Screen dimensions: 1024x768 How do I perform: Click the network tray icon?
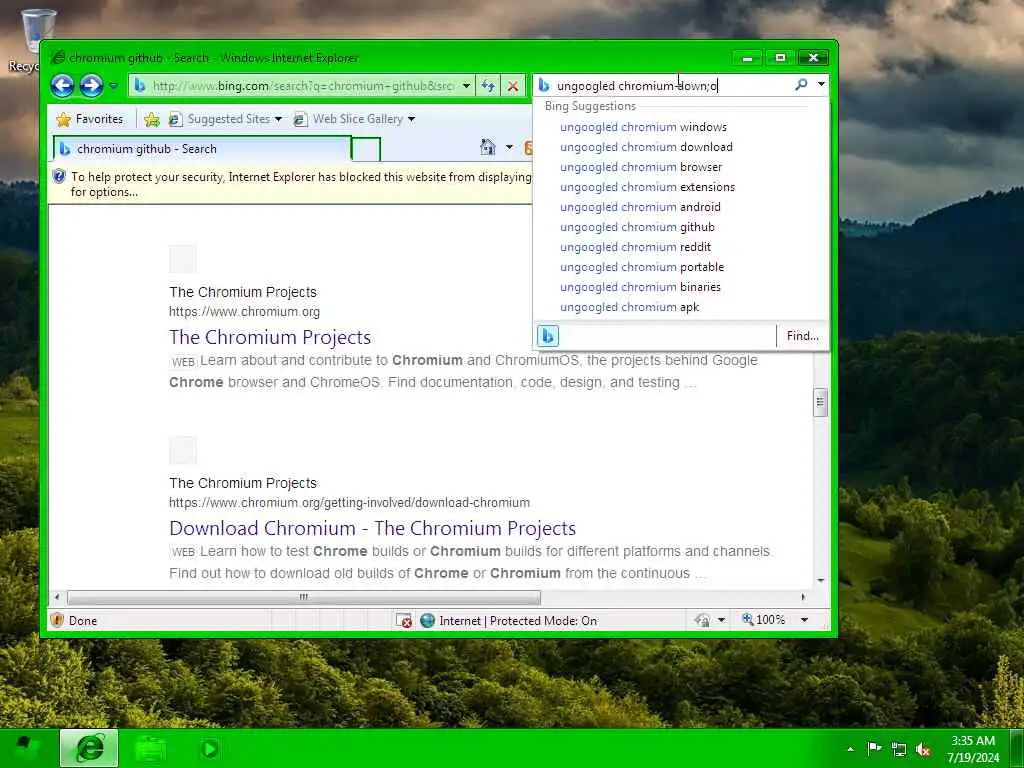point(899,749)
